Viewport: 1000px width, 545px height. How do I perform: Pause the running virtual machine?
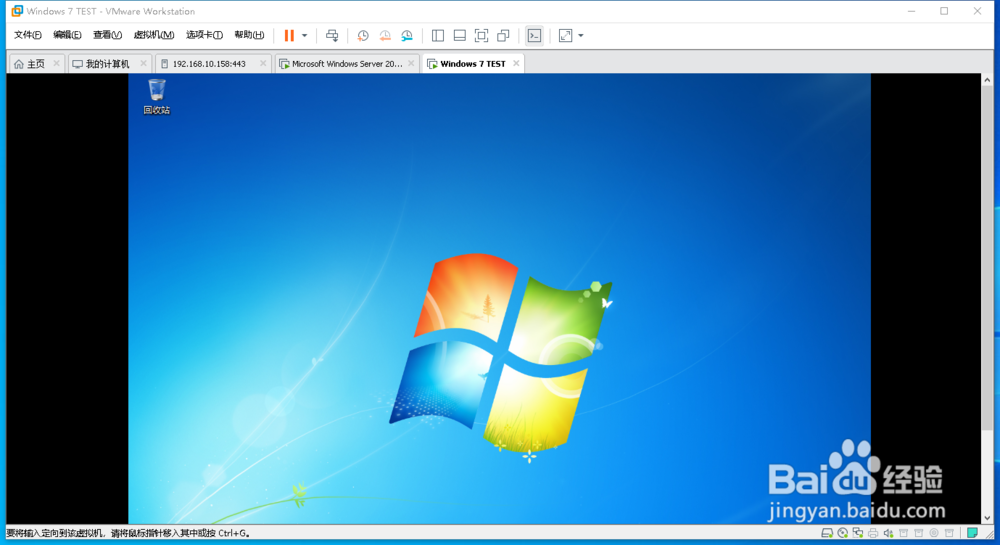[x=290, y=36]
